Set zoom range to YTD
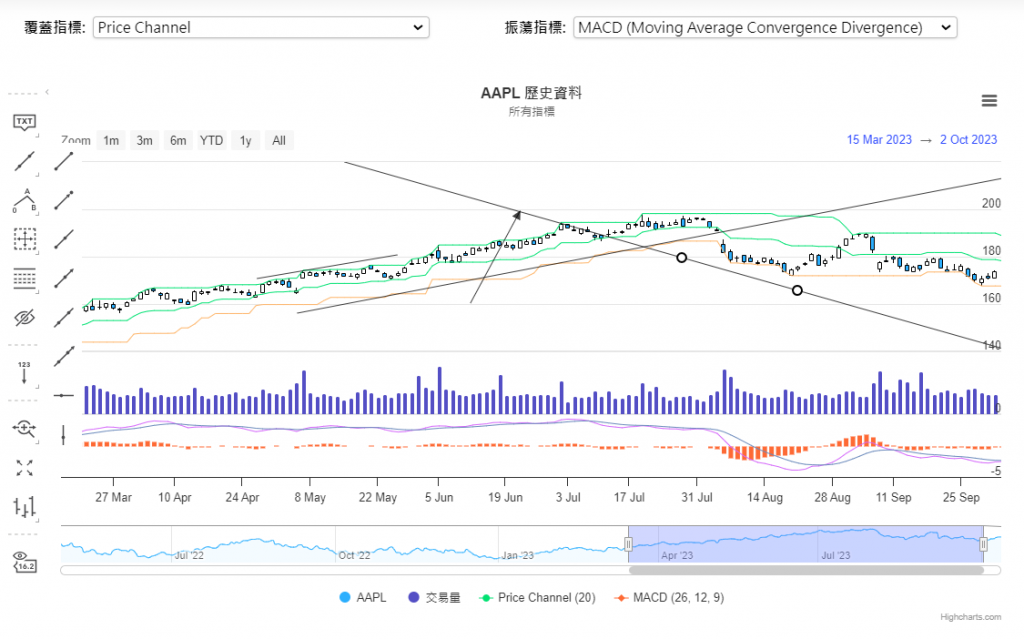This screenshot has height=639, width=1024. click(212, 140)
